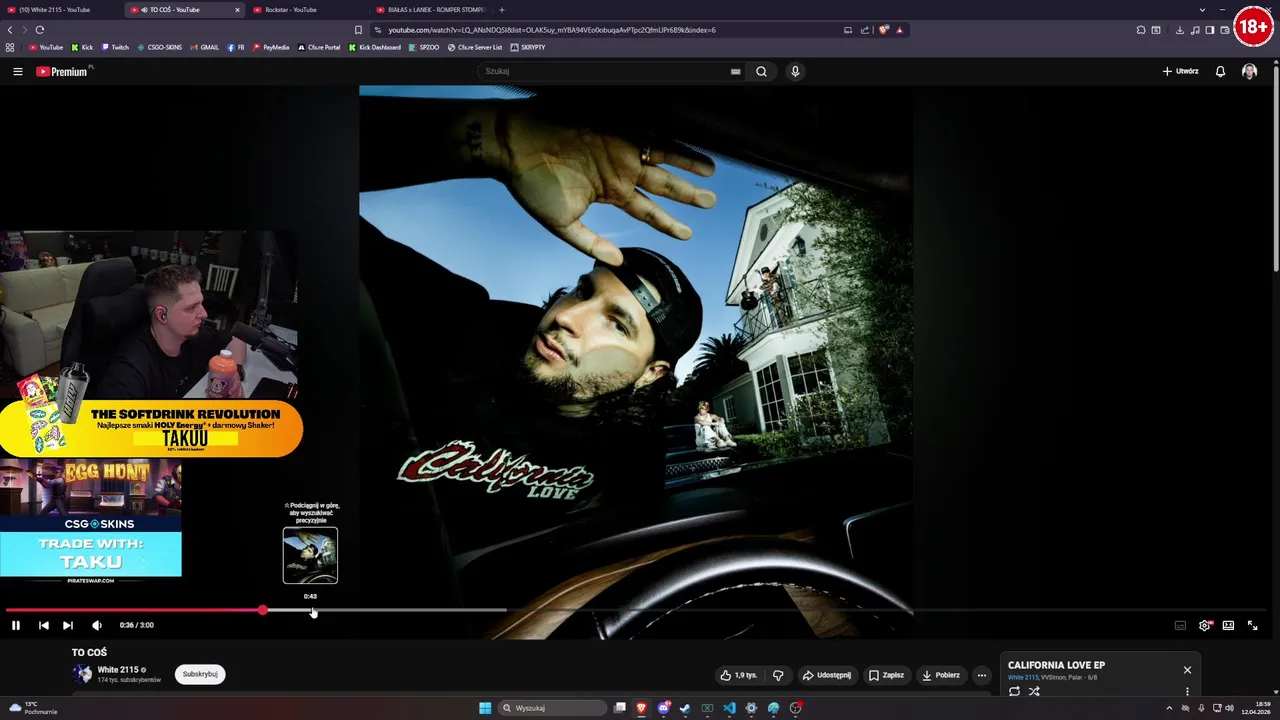The image size is (1280, 720).
Task: Open player settings gear
Action: pos(1205,625)
